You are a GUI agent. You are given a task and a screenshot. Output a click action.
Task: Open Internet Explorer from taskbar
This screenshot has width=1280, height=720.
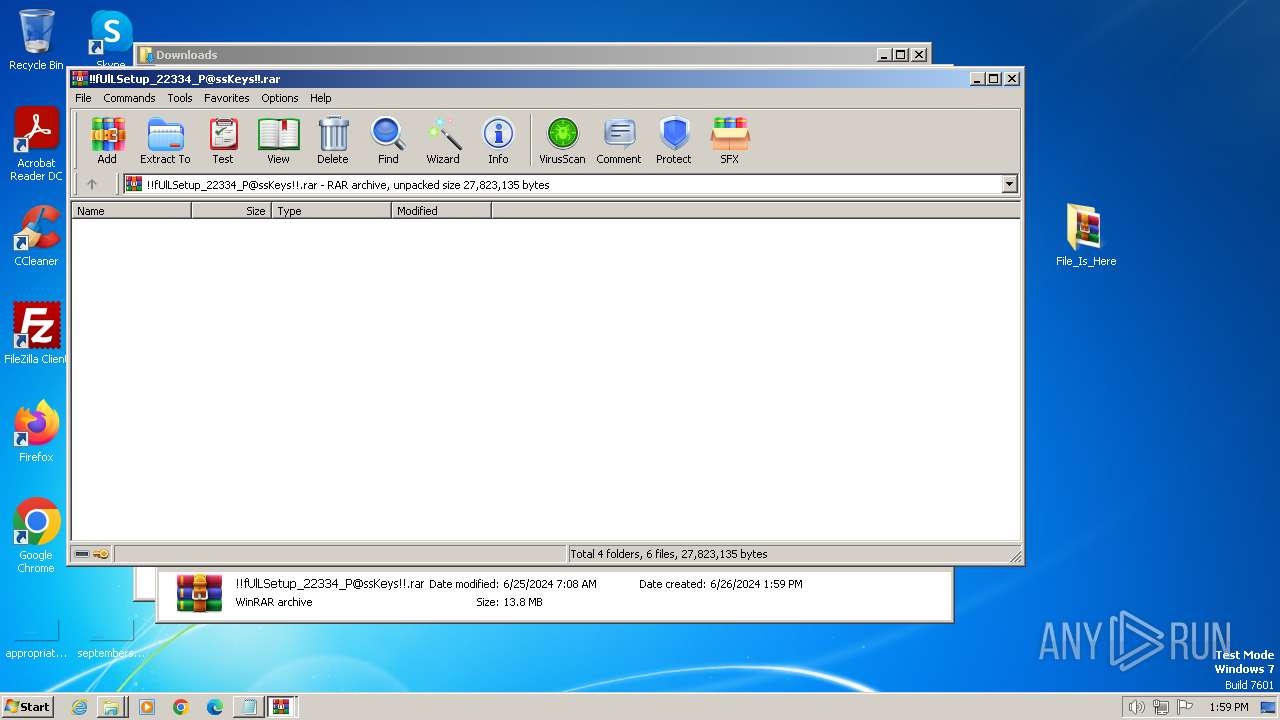[79, 707]
